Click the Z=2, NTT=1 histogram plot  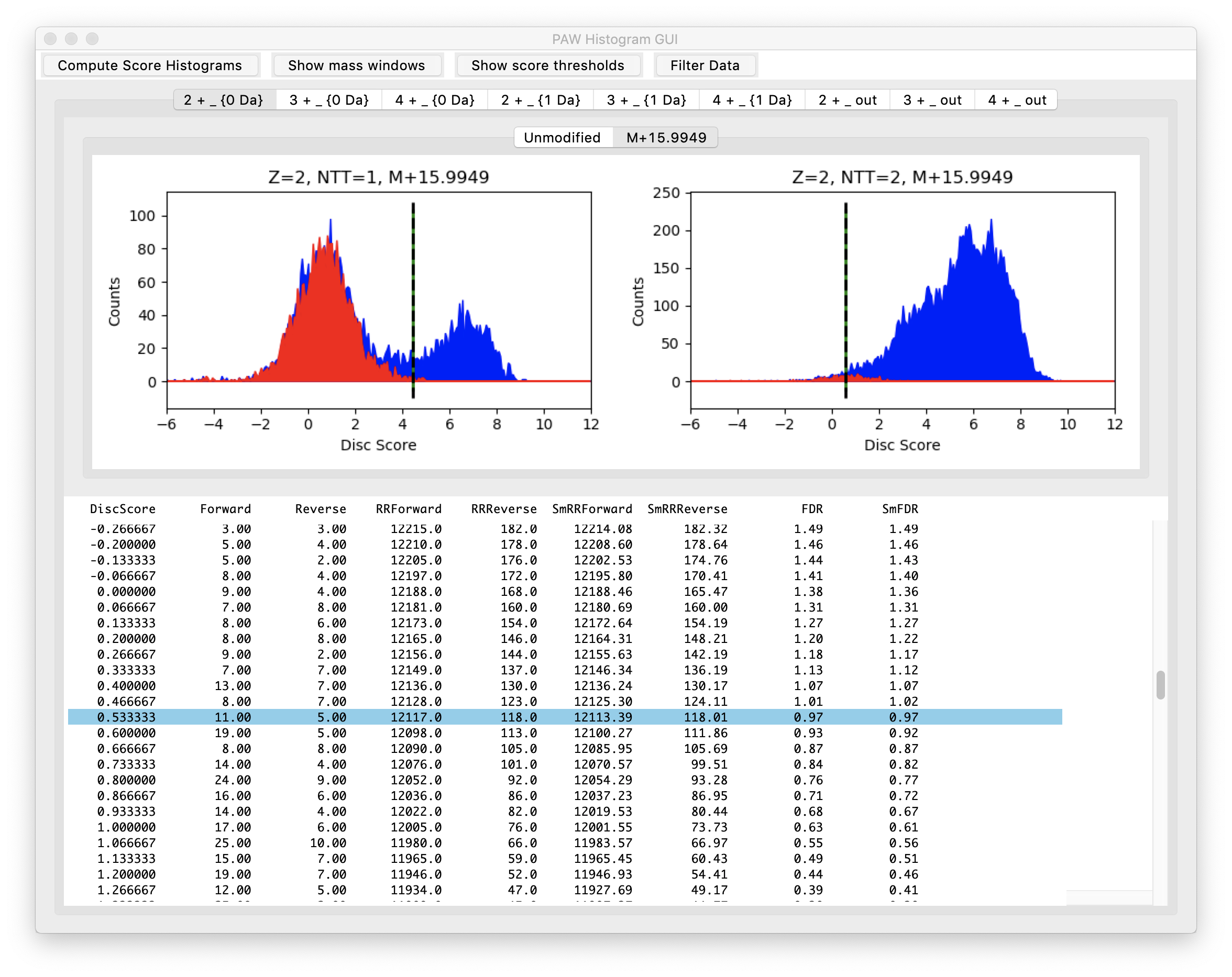pyautogui.click(x=379, y=300)
